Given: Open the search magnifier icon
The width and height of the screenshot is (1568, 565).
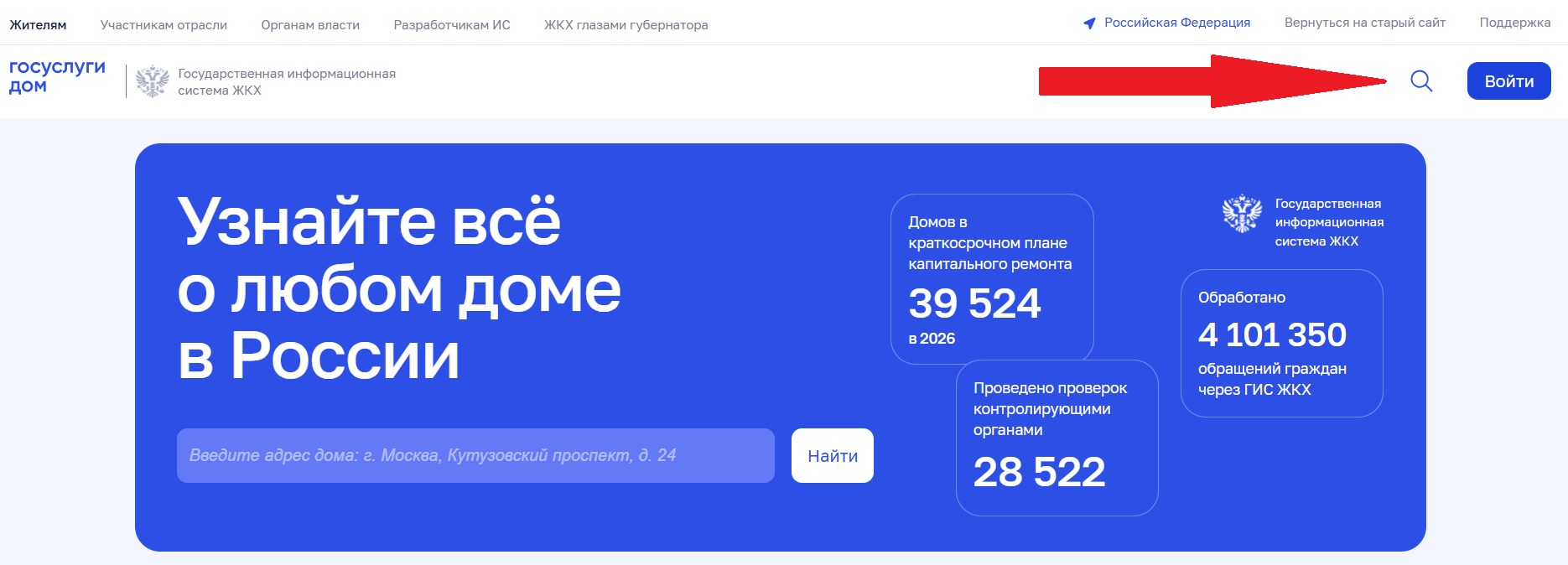Looking at the screenshot, I should tap(1421, 81).
